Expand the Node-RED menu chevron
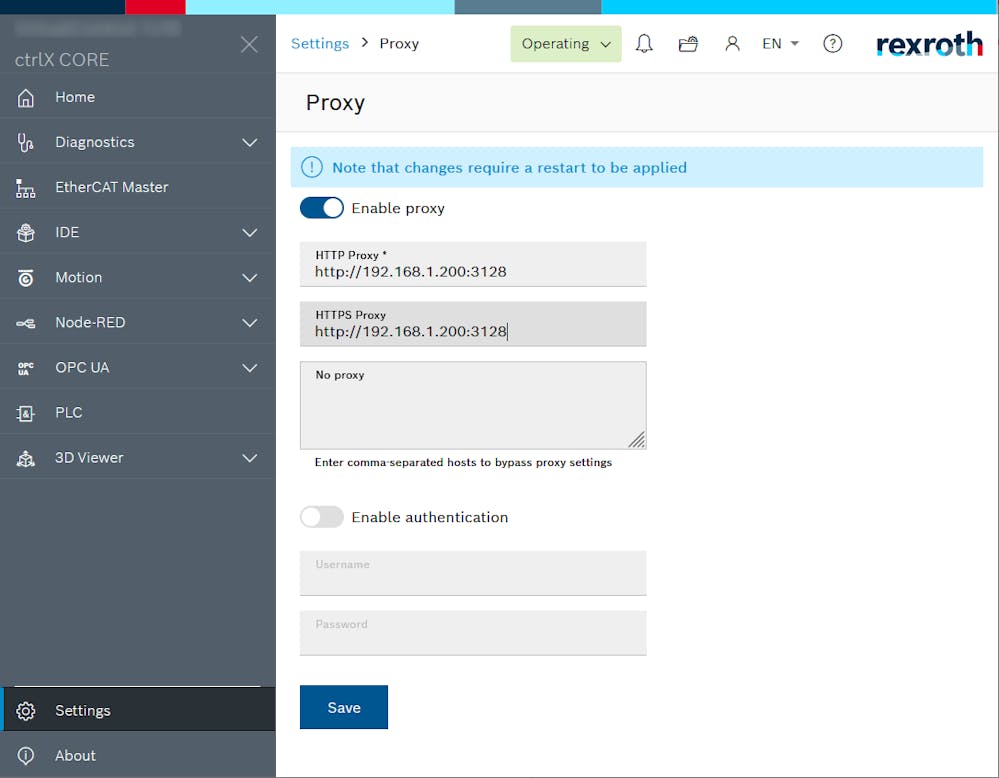The image size is (999, 778). point(250,323)
